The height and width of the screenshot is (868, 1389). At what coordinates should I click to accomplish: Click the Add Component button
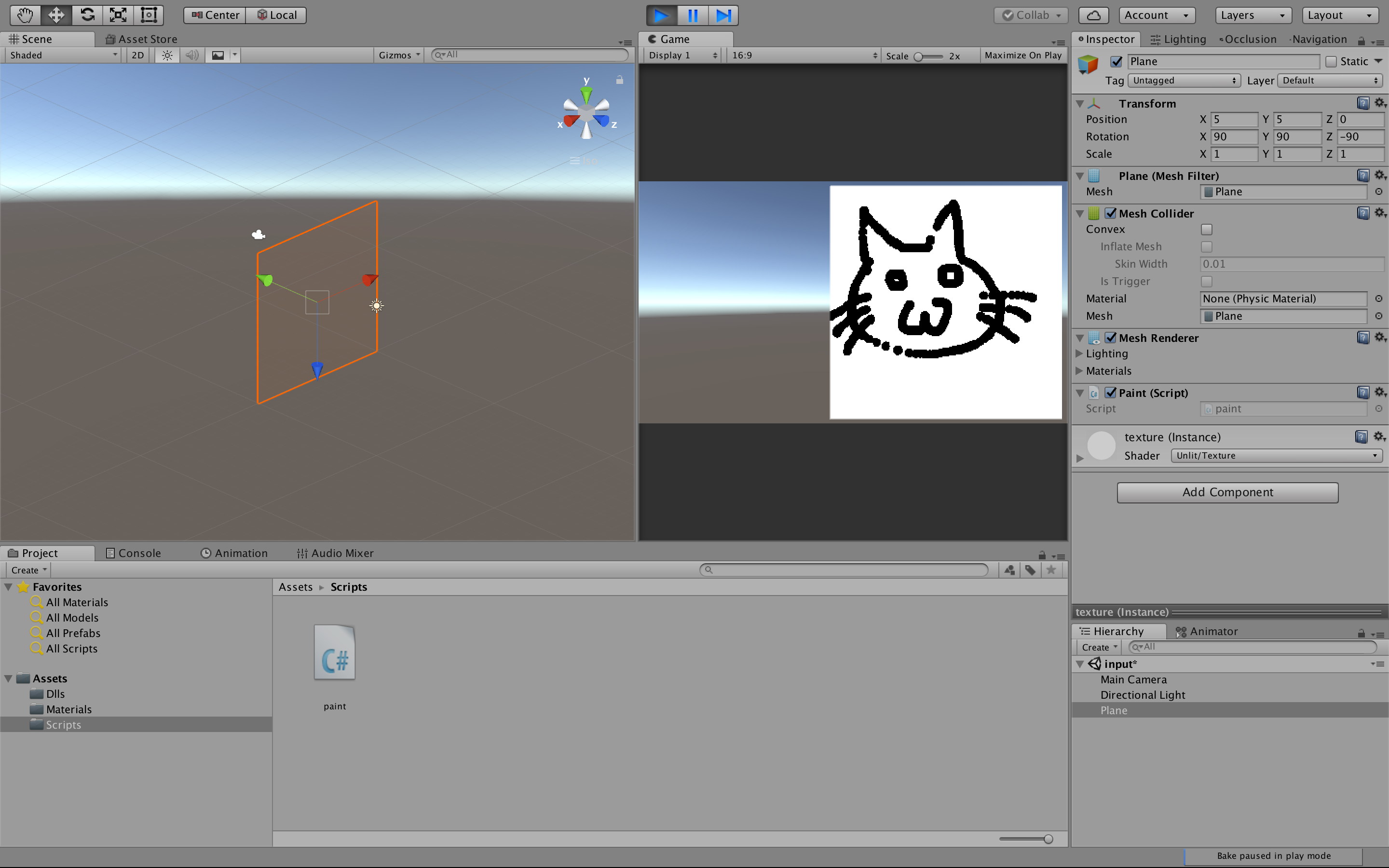[x=1227, y=492]
